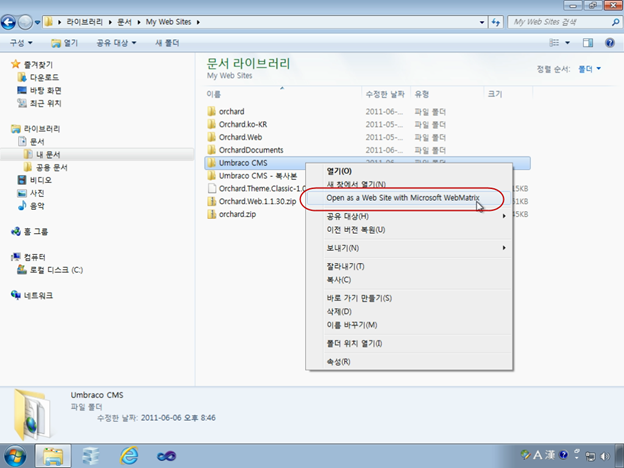Screen dimensions: 624x468
Task: Change view with the view icon
Action: point(554,43)
